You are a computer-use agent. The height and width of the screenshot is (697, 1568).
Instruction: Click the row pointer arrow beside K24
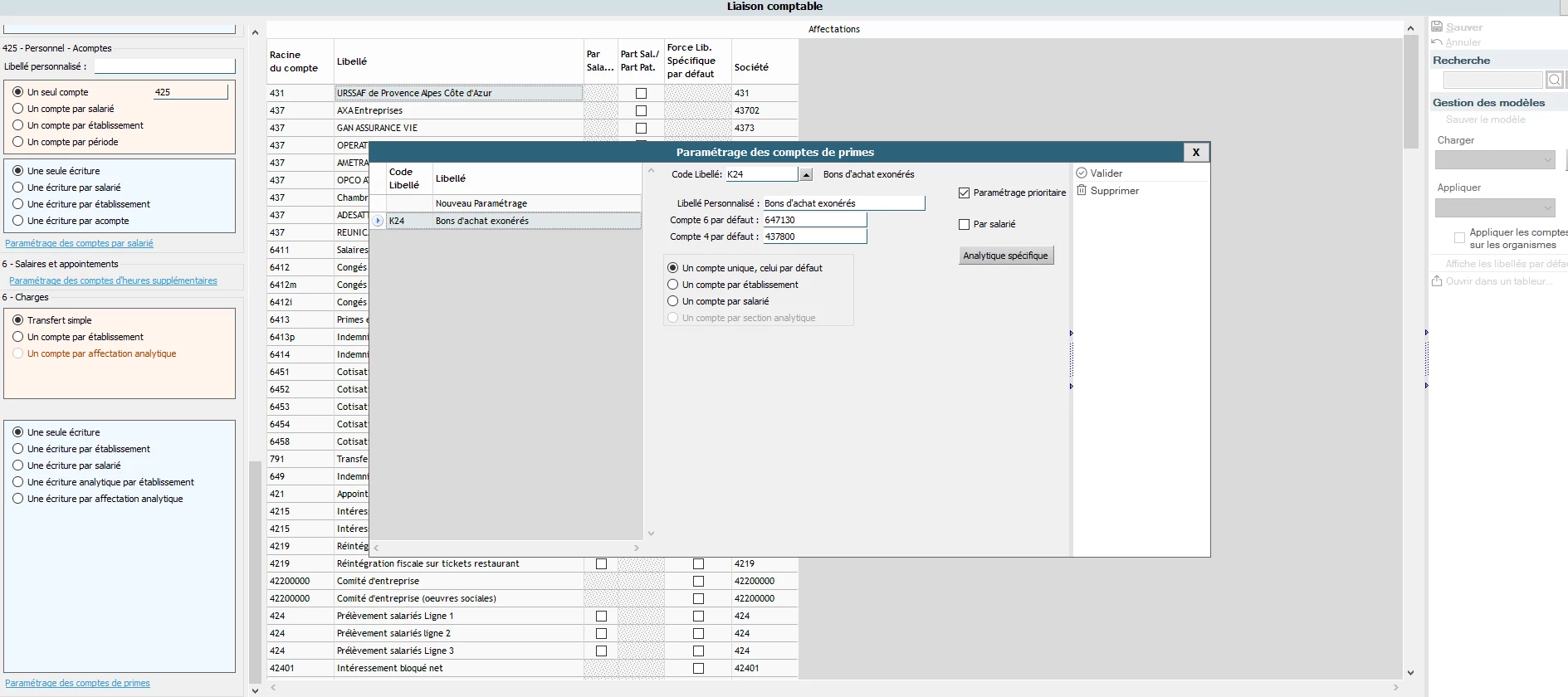point(378,221)
